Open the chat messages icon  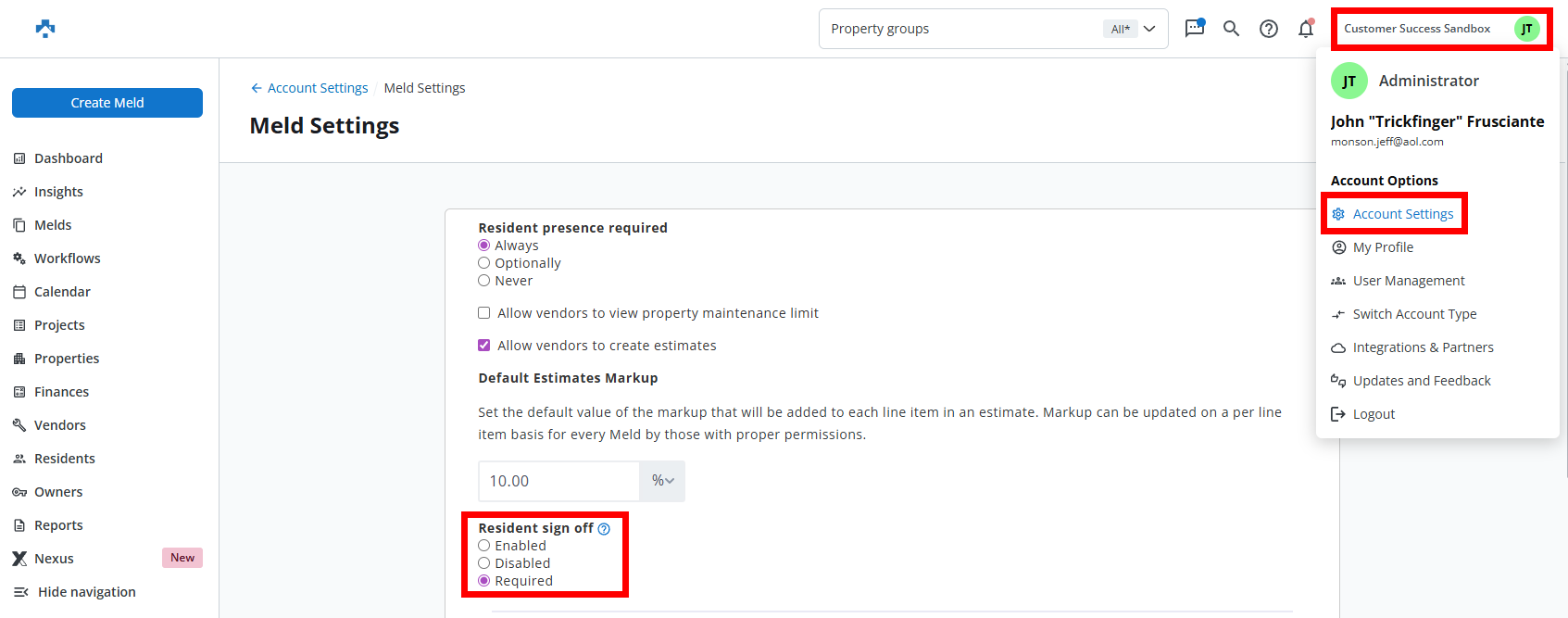coord(1195,28)
